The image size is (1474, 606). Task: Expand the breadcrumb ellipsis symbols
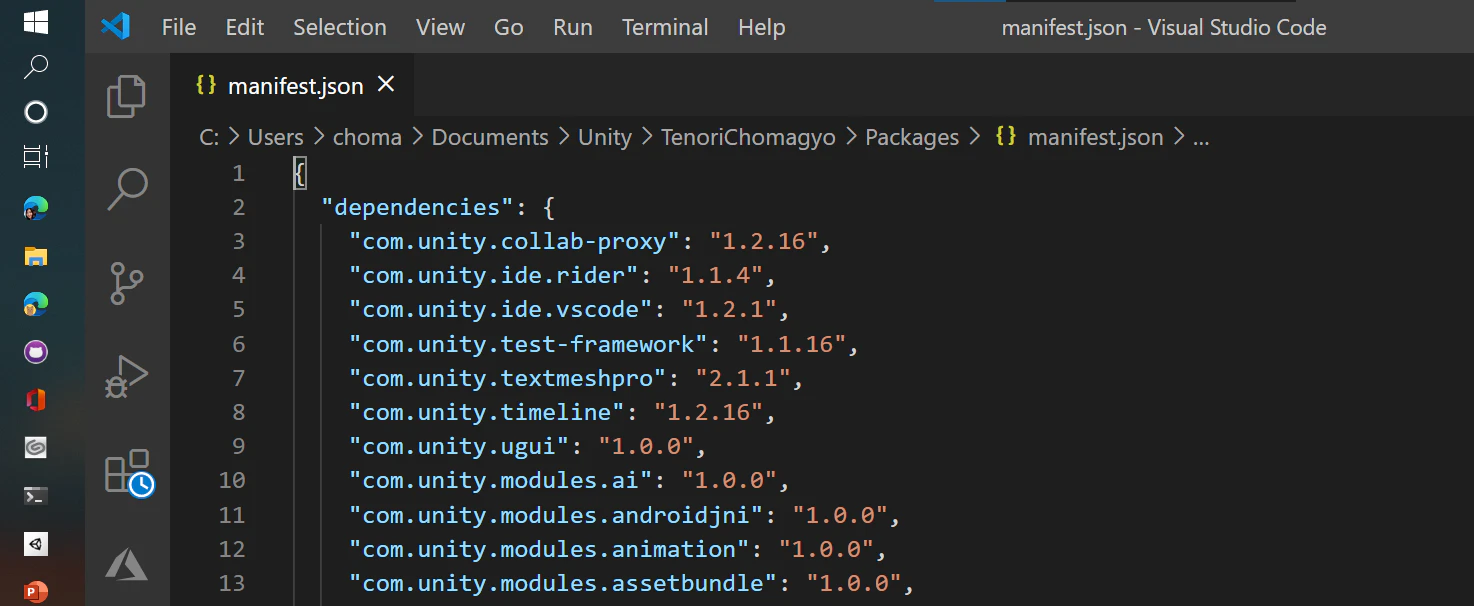click(x=1202, y=138)
